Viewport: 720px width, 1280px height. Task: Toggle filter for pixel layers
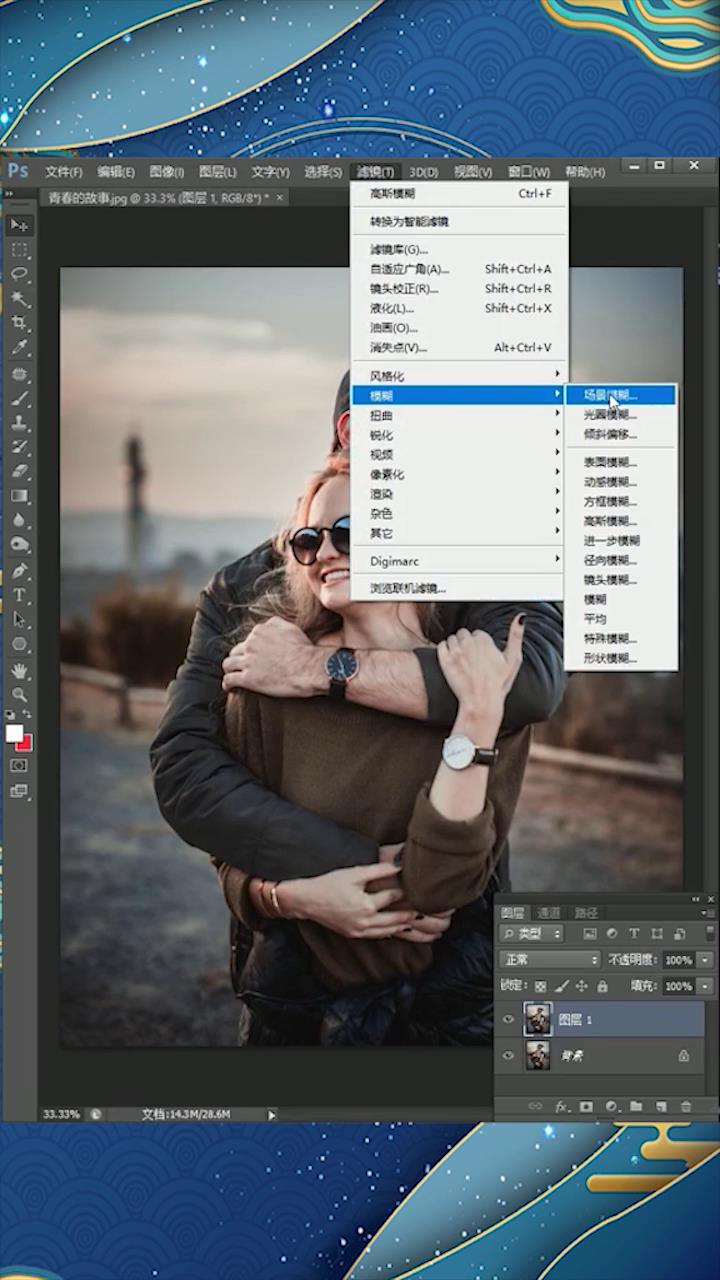click(590, 934)
